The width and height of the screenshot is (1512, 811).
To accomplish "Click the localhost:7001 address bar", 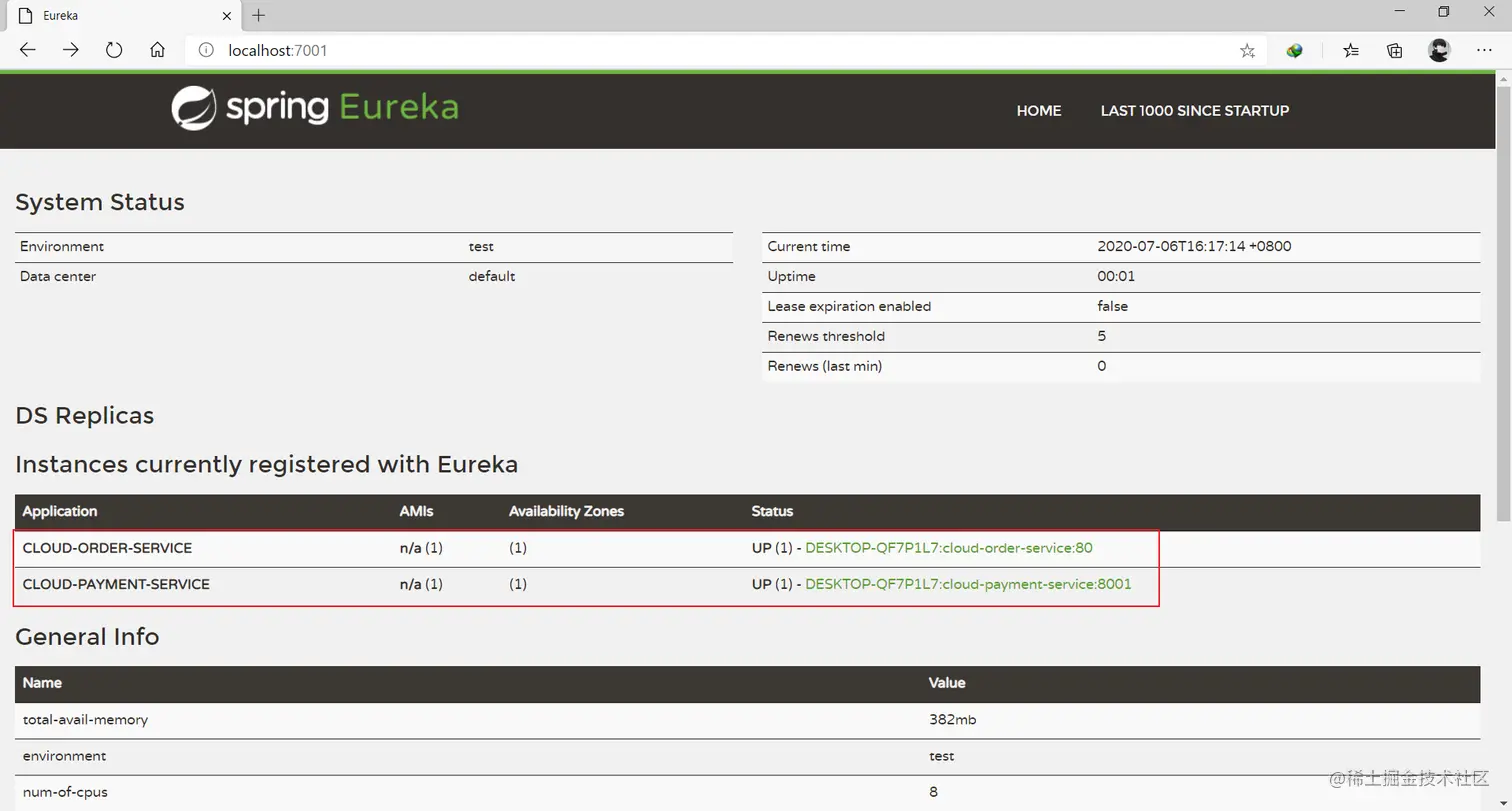I will pyautogui.click(x=725, y=50).
